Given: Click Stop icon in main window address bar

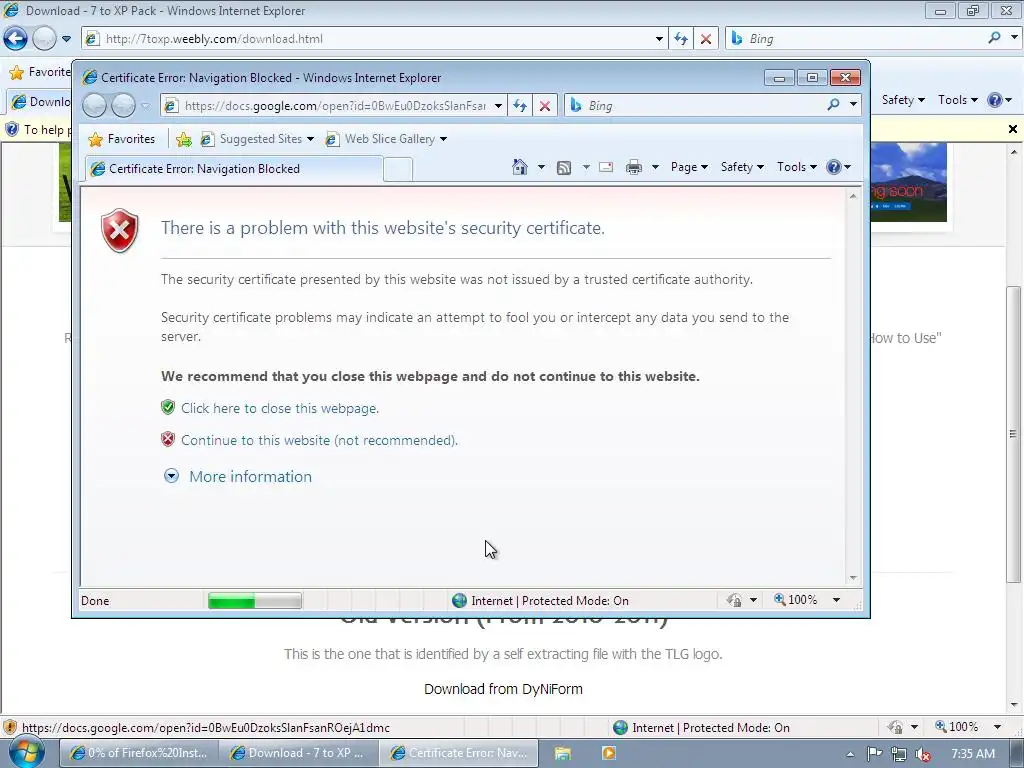Looking at the screenshot, I should point(706,39).
